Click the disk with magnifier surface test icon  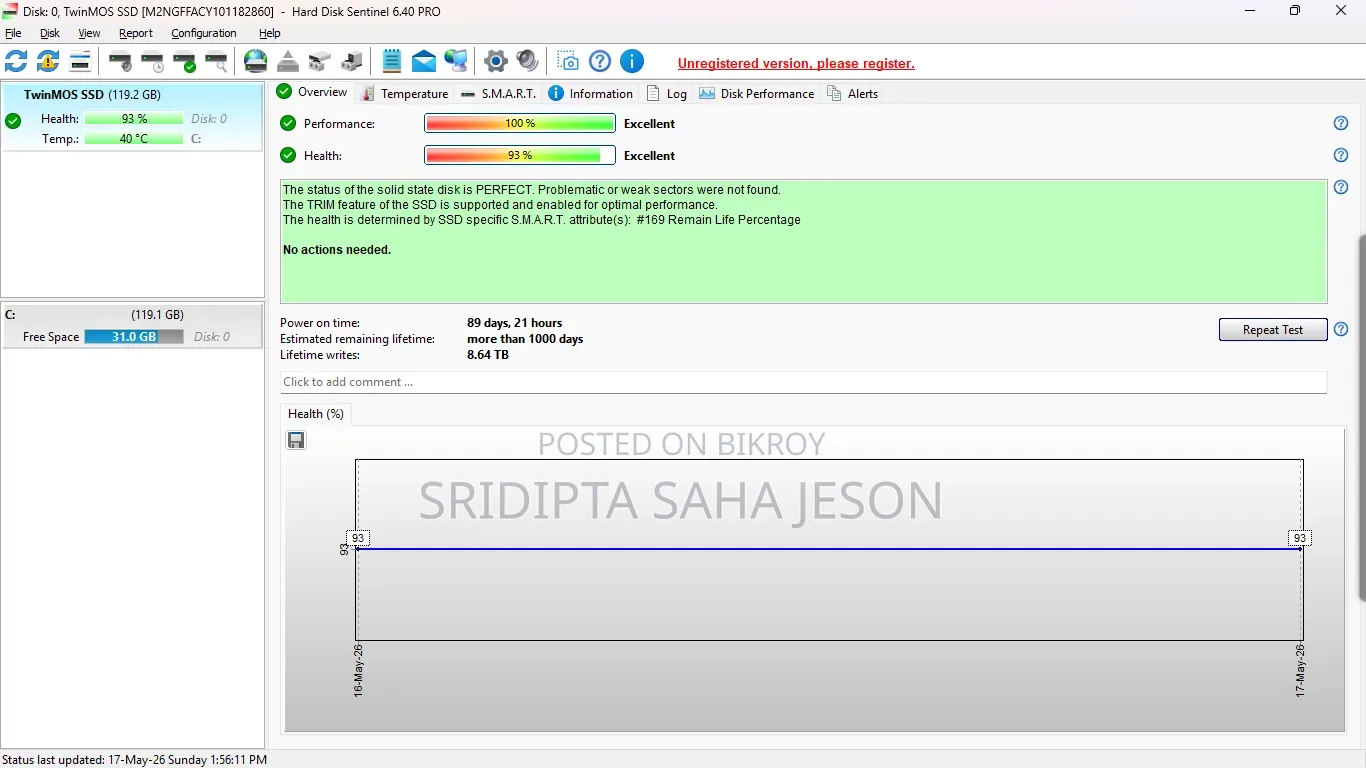pos(216,61)
